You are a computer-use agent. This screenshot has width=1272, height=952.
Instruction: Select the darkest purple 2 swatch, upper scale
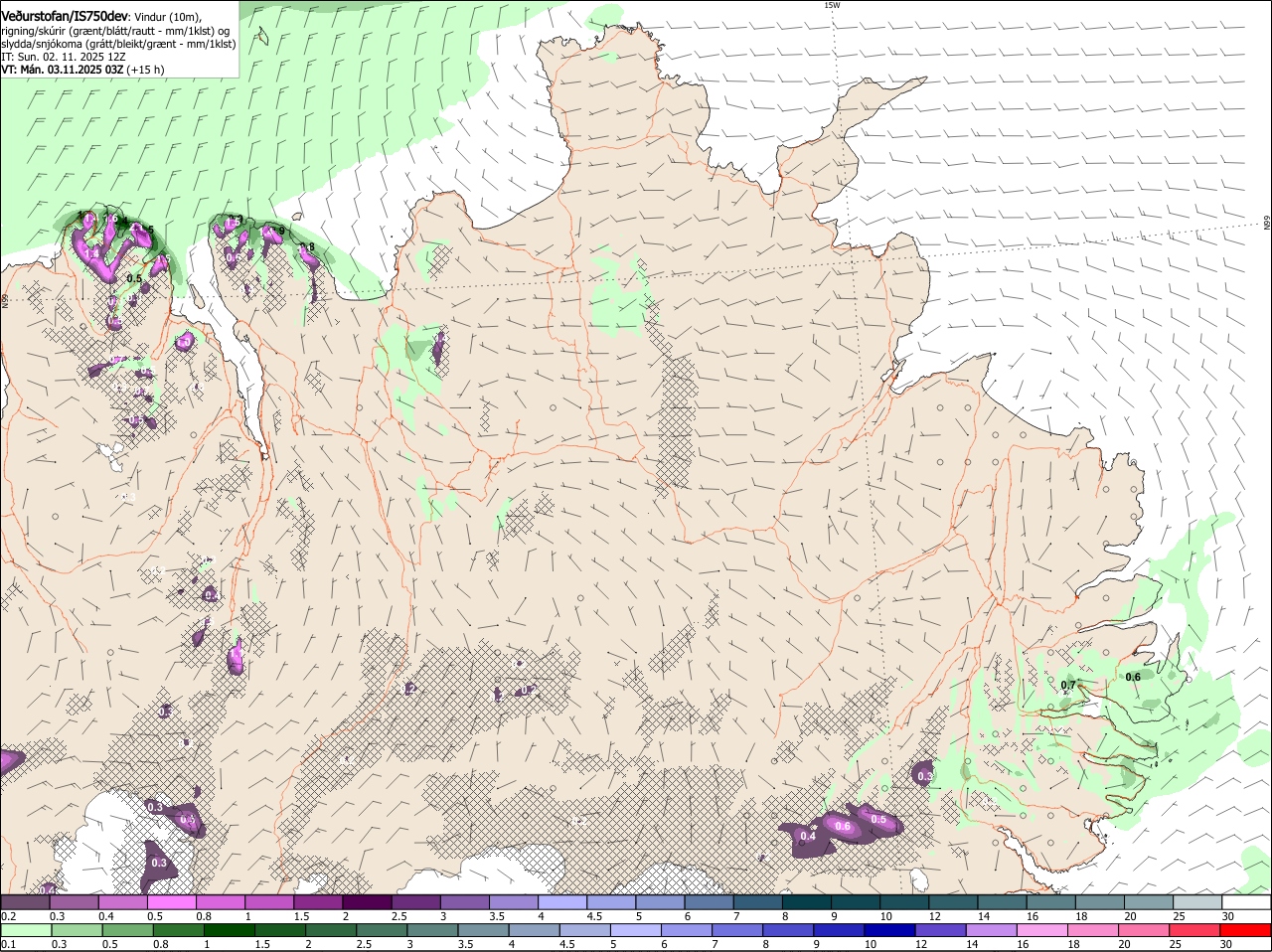tap(366, 902)
